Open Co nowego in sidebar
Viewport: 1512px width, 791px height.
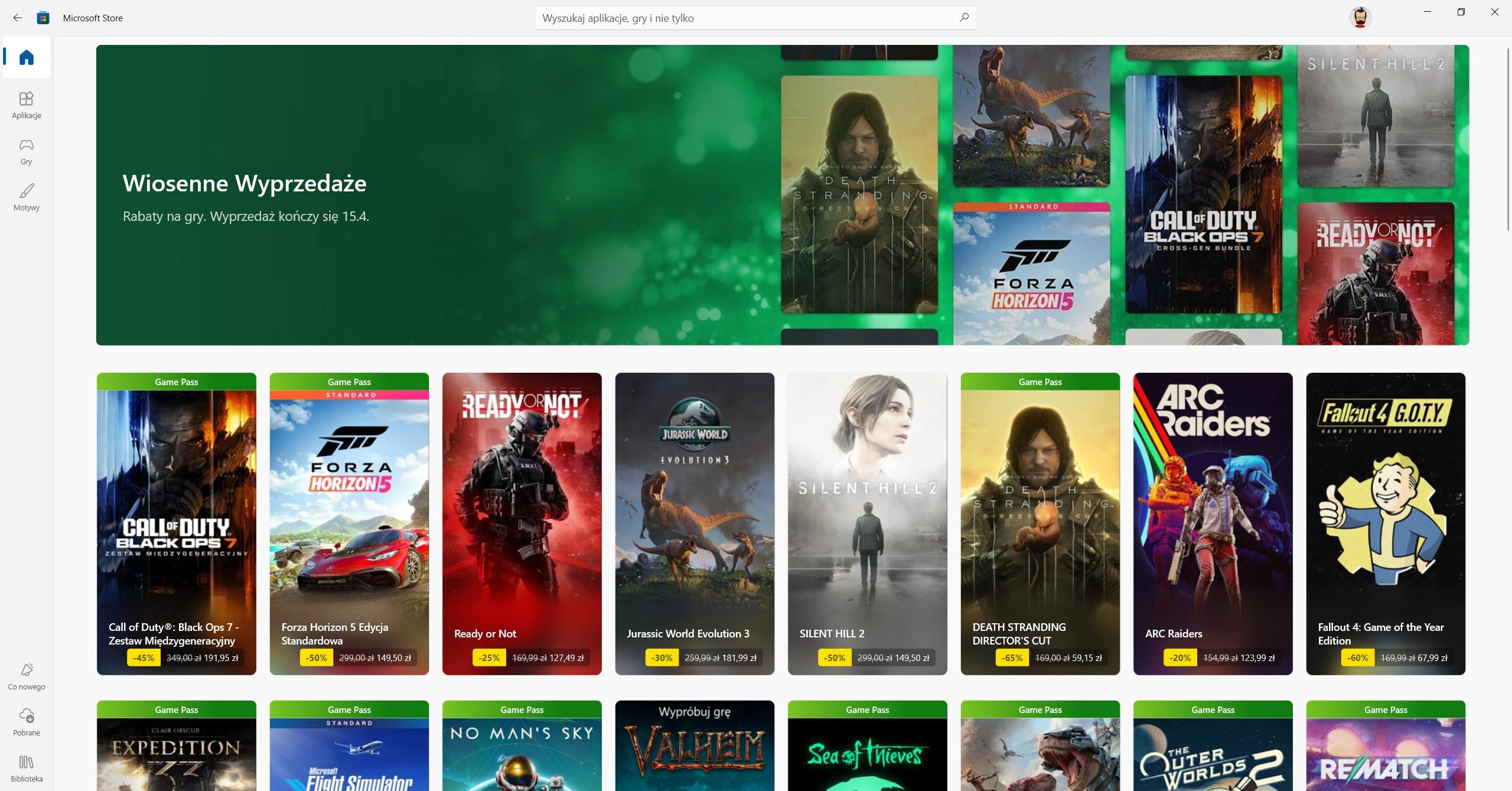tap(27, 676)
